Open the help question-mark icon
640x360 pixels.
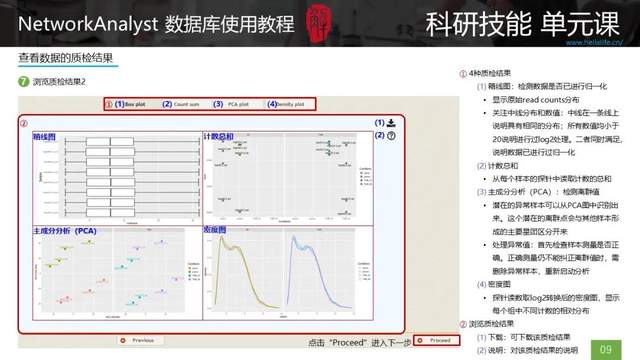click(391, 136)
